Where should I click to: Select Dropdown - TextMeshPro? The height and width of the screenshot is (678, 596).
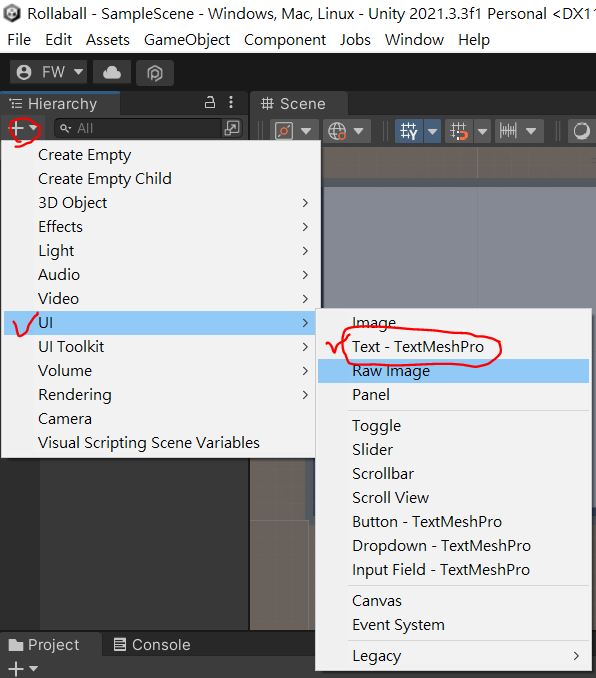(453, 546)
